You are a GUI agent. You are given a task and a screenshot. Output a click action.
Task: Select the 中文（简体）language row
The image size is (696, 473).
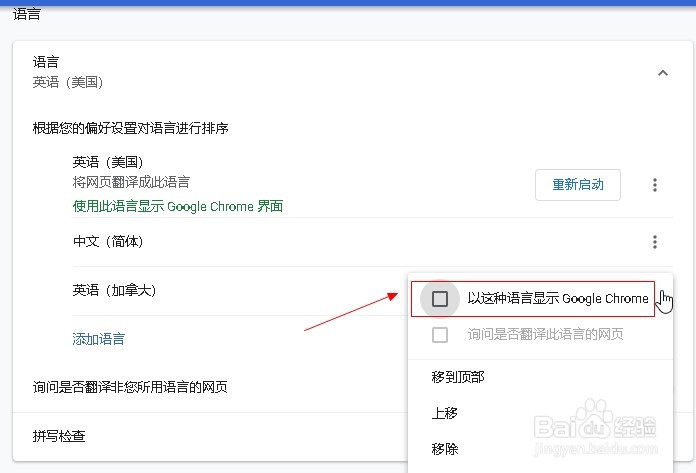pyautogui.click(x=372, y=242)
